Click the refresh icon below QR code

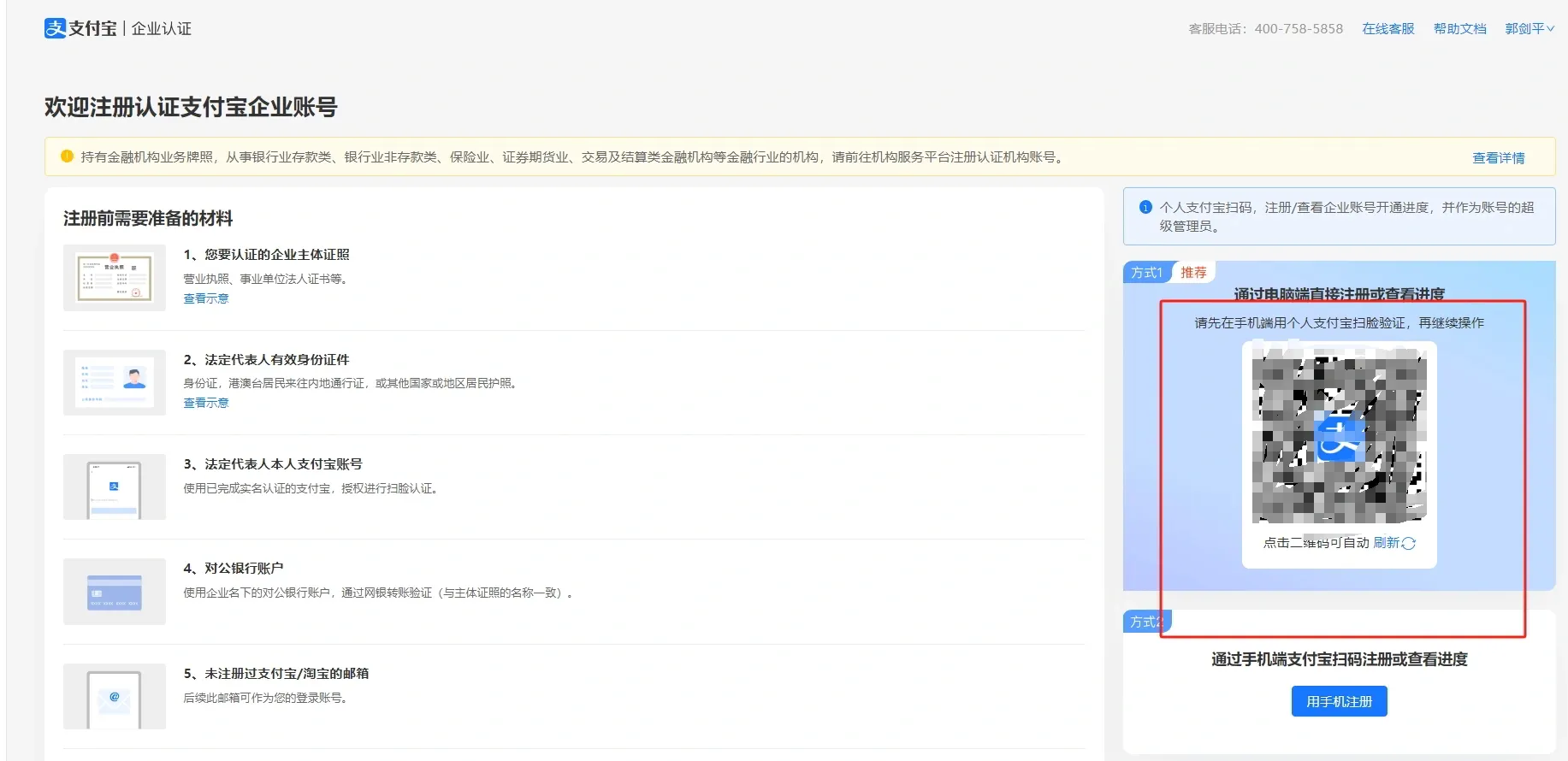(1409, 543)
